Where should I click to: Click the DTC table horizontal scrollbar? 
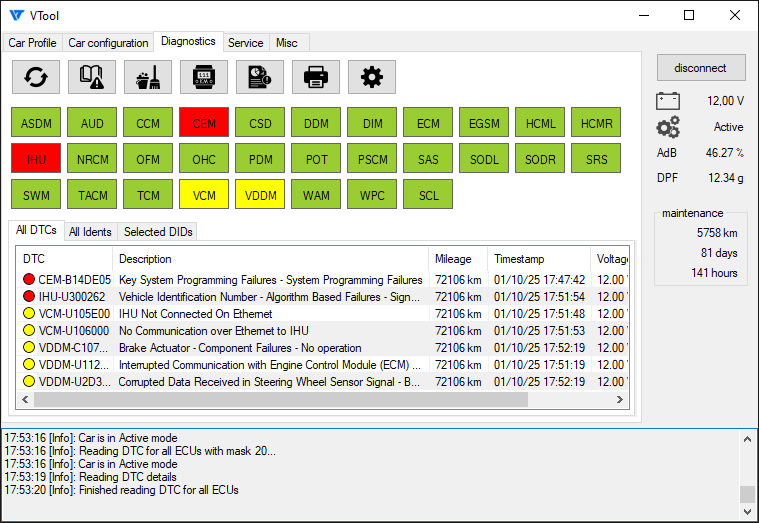pyautogui.click(x=280, y=400)
